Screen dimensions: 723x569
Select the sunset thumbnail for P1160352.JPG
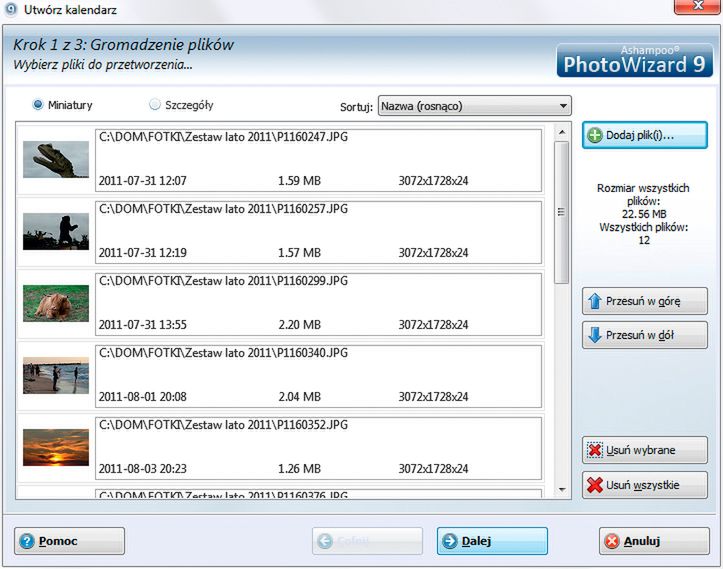coord(56,447)
